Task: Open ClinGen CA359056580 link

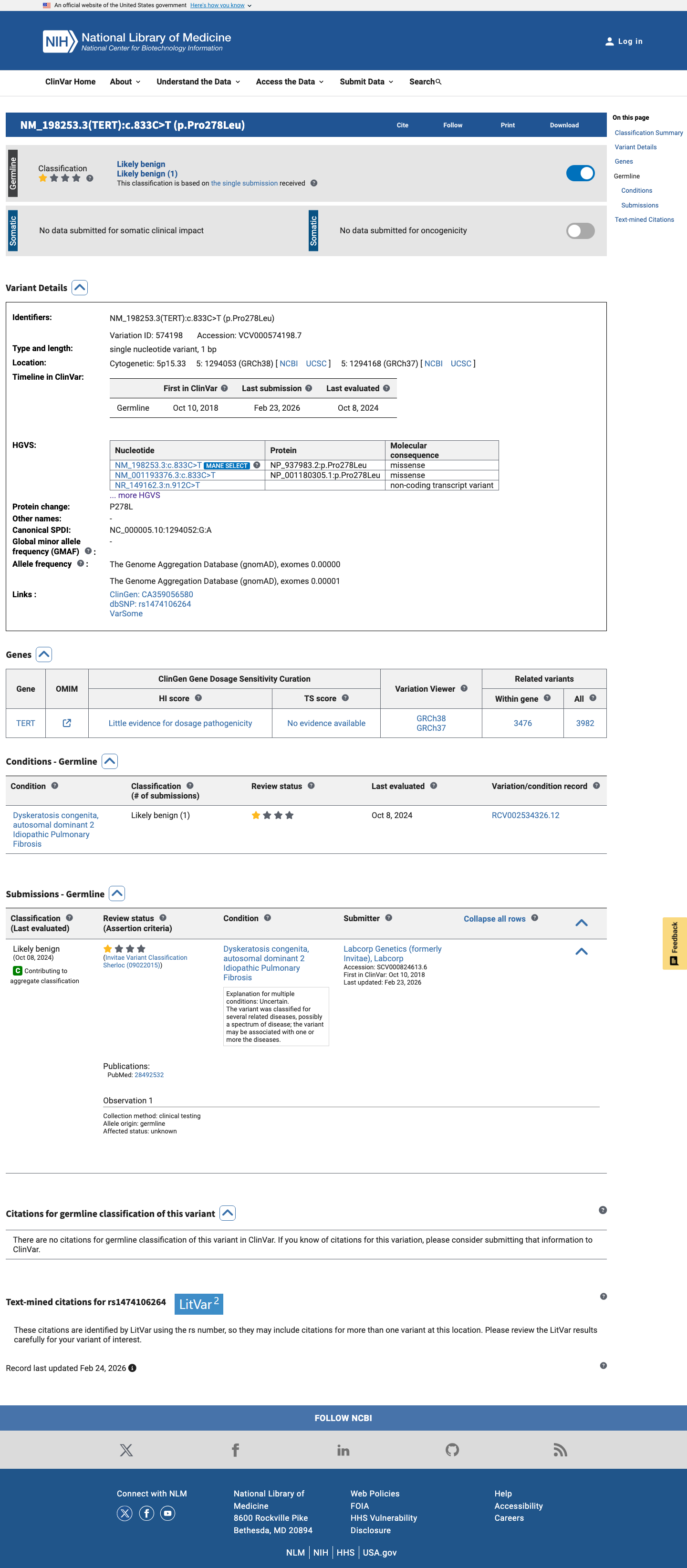Action: point(151,594)
